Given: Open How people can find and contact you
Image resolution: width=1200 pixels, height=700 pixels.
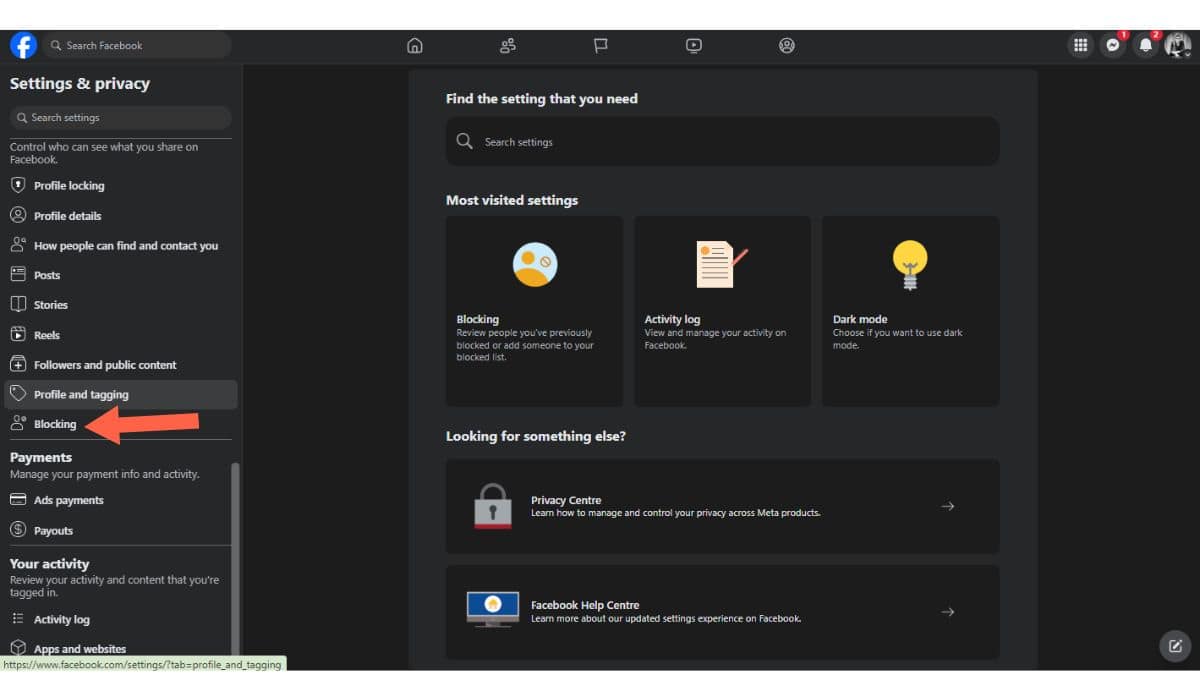Looking at the screenshot, I should click(120, 246).
